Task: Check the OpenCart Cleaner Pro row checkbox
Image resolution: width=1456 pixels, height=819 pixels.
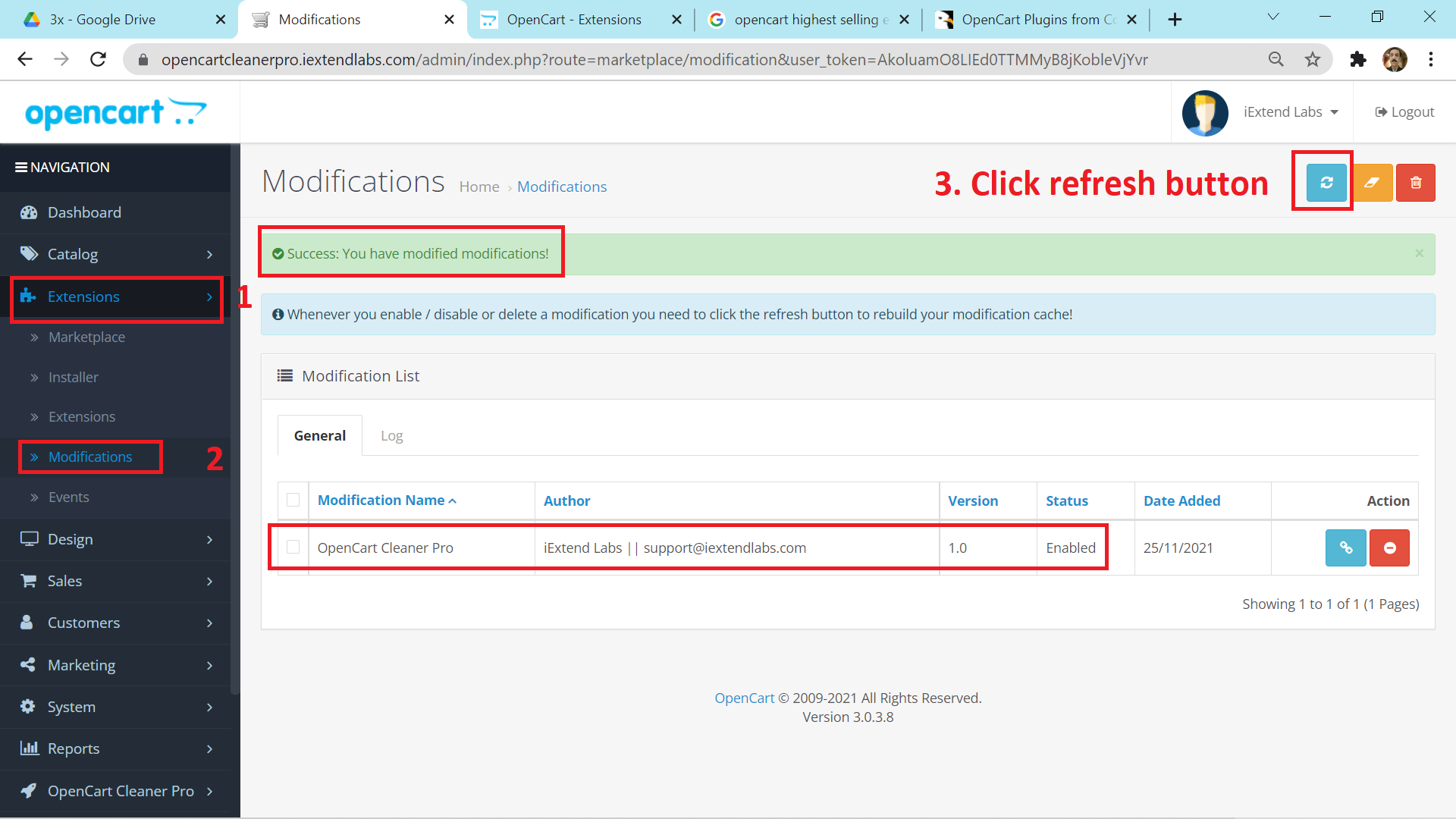Action: pos(293,547)
